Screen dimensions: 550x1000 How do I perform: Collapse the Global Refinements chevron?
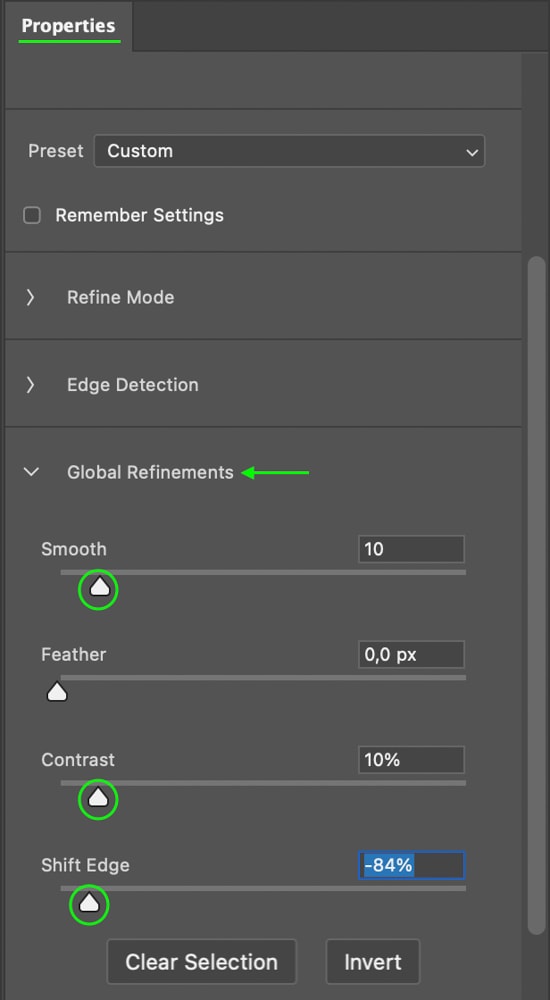pos(31,473)
